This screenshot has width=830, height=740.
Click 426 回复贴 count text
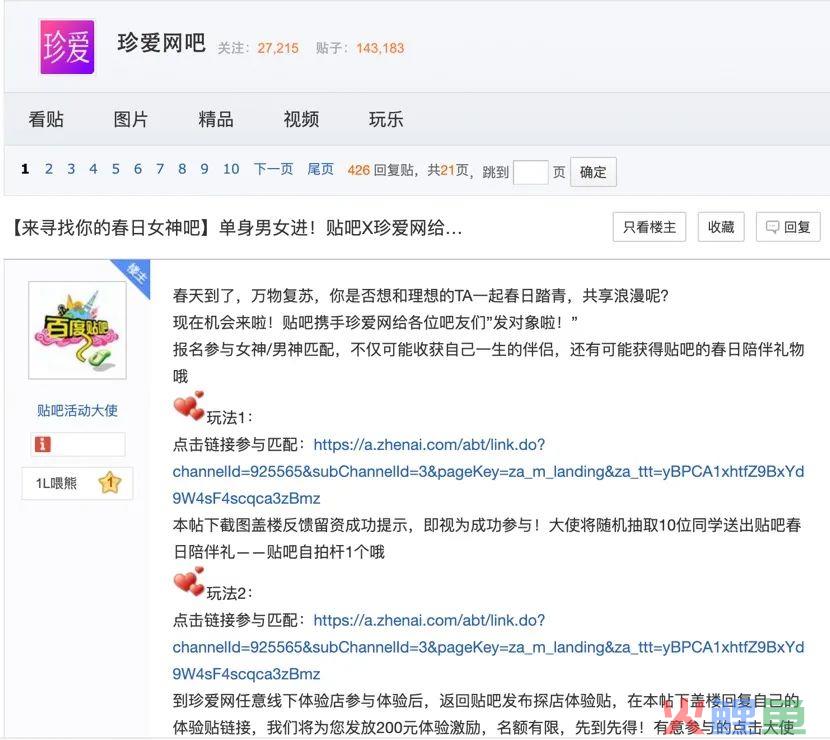click(381, 170)
